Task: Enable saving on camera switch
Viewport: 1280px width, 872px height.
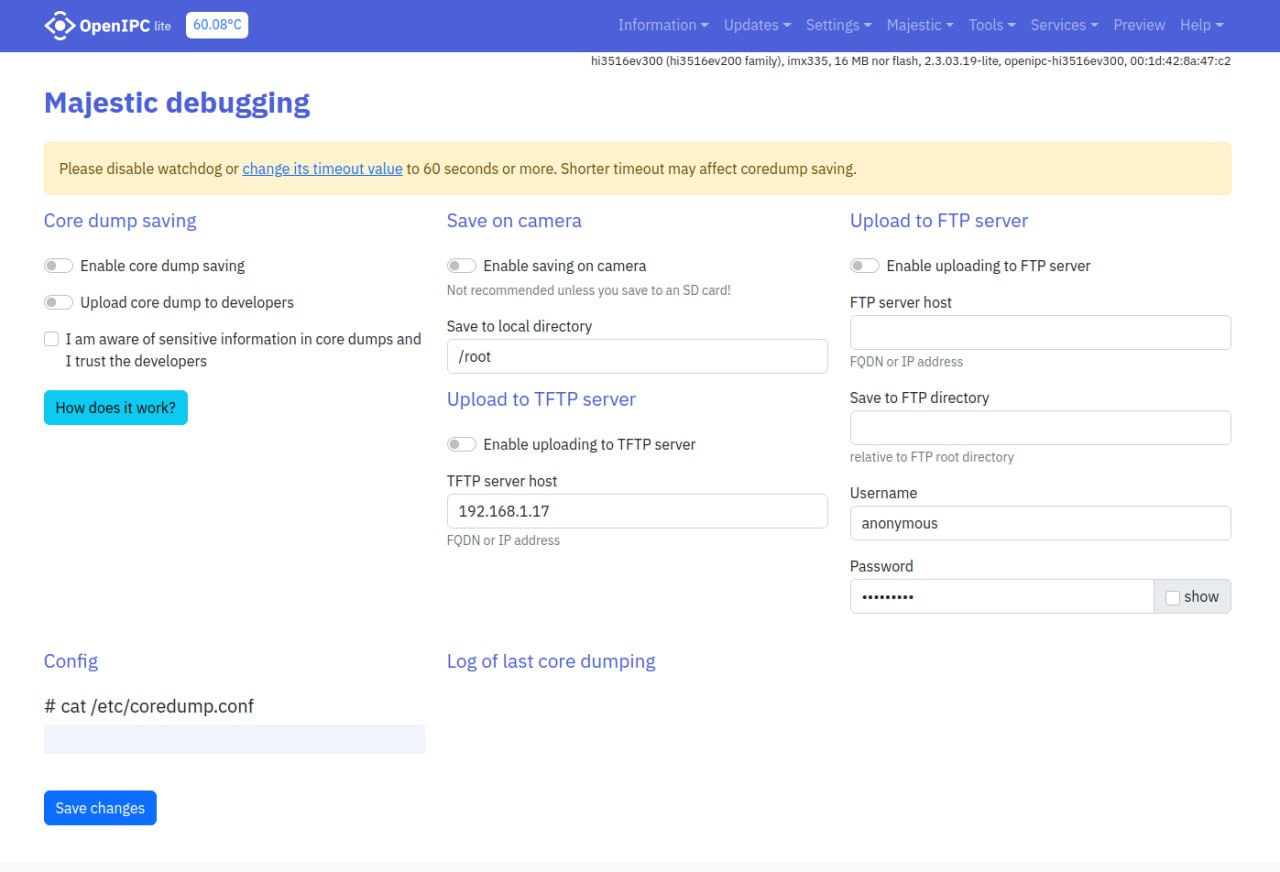Action: point(461,266)
